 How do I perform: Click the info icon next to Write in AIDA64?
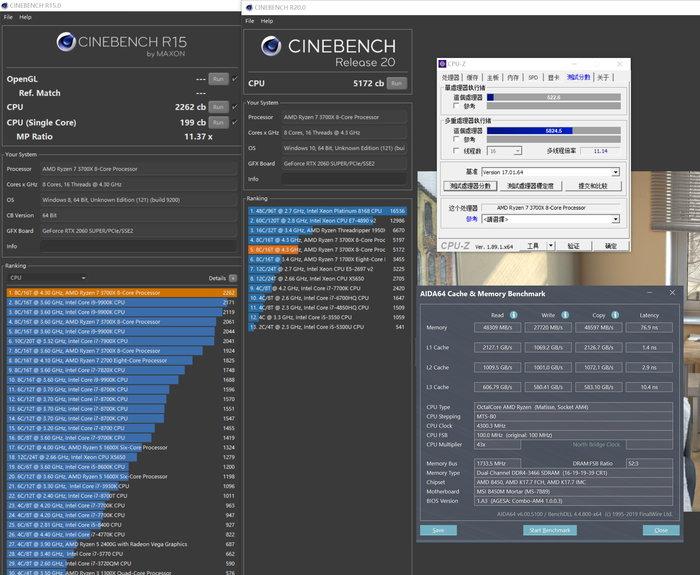point(565,315)
